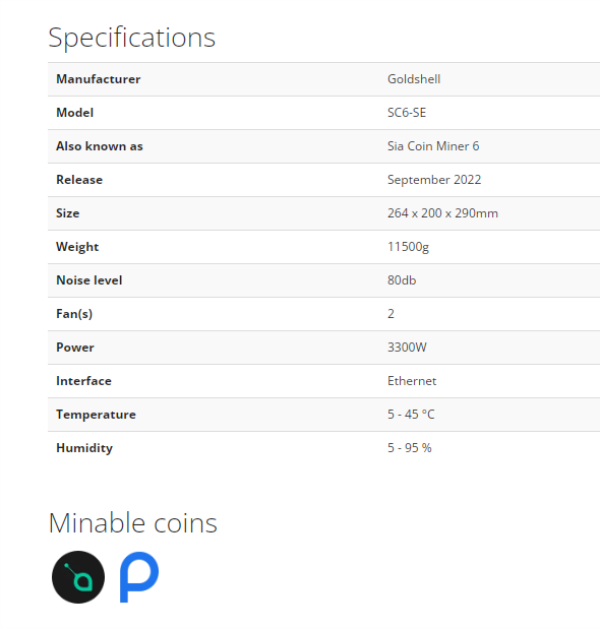Select the 3300W power value

coord(407,347)
